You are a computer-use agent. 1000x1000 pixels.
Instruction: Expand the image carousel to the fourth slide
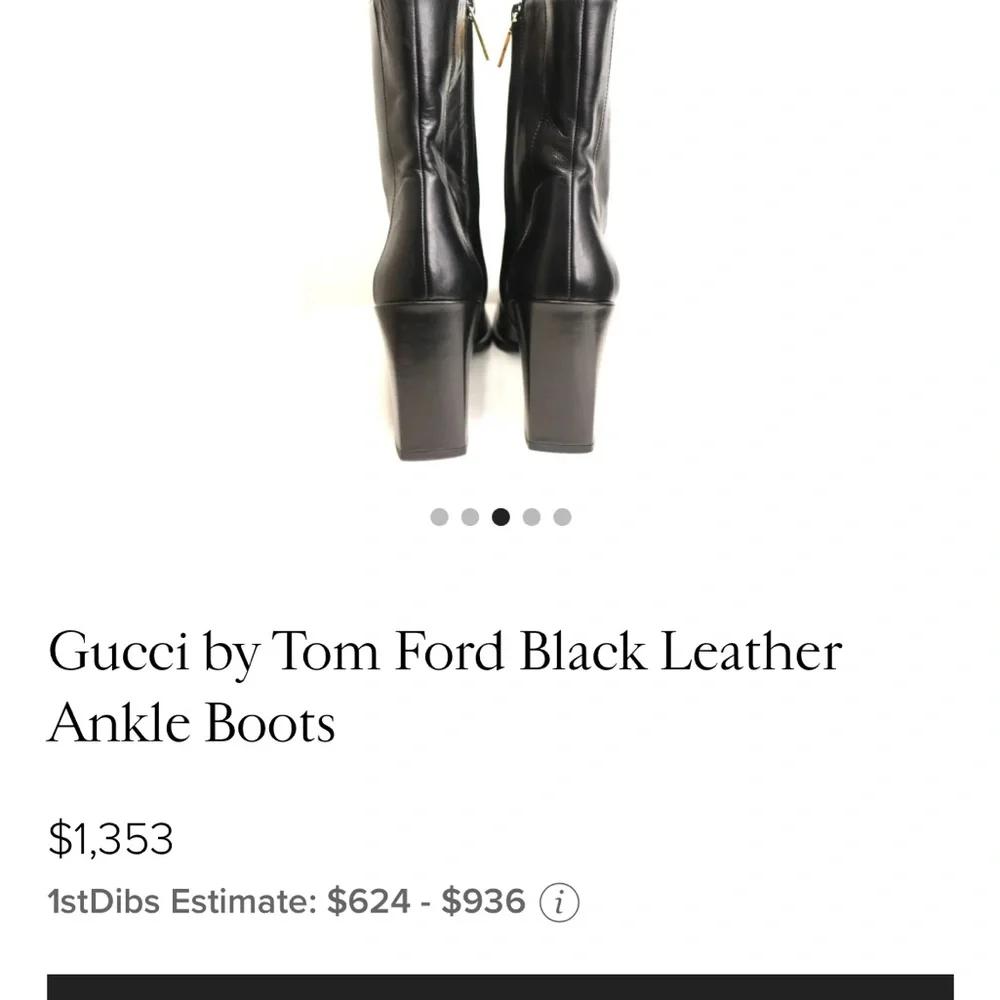point(532,517)
